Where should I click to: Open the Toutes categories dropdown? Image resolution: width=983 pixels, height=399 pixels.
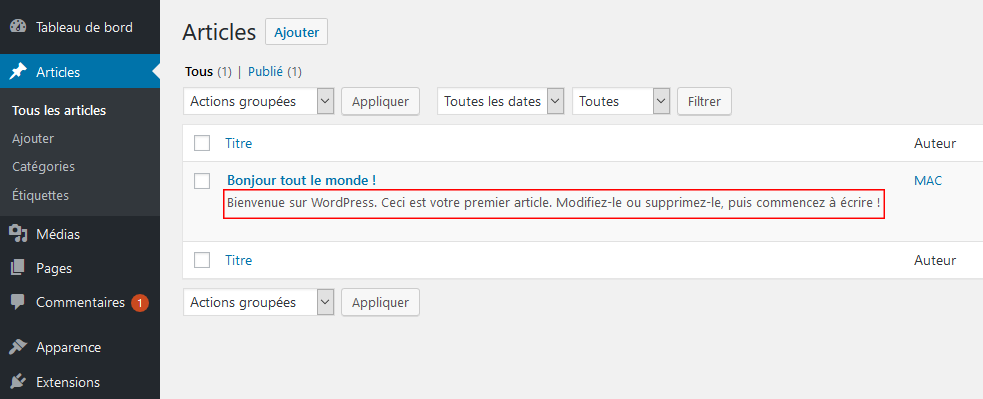click(x=621, y=101)
